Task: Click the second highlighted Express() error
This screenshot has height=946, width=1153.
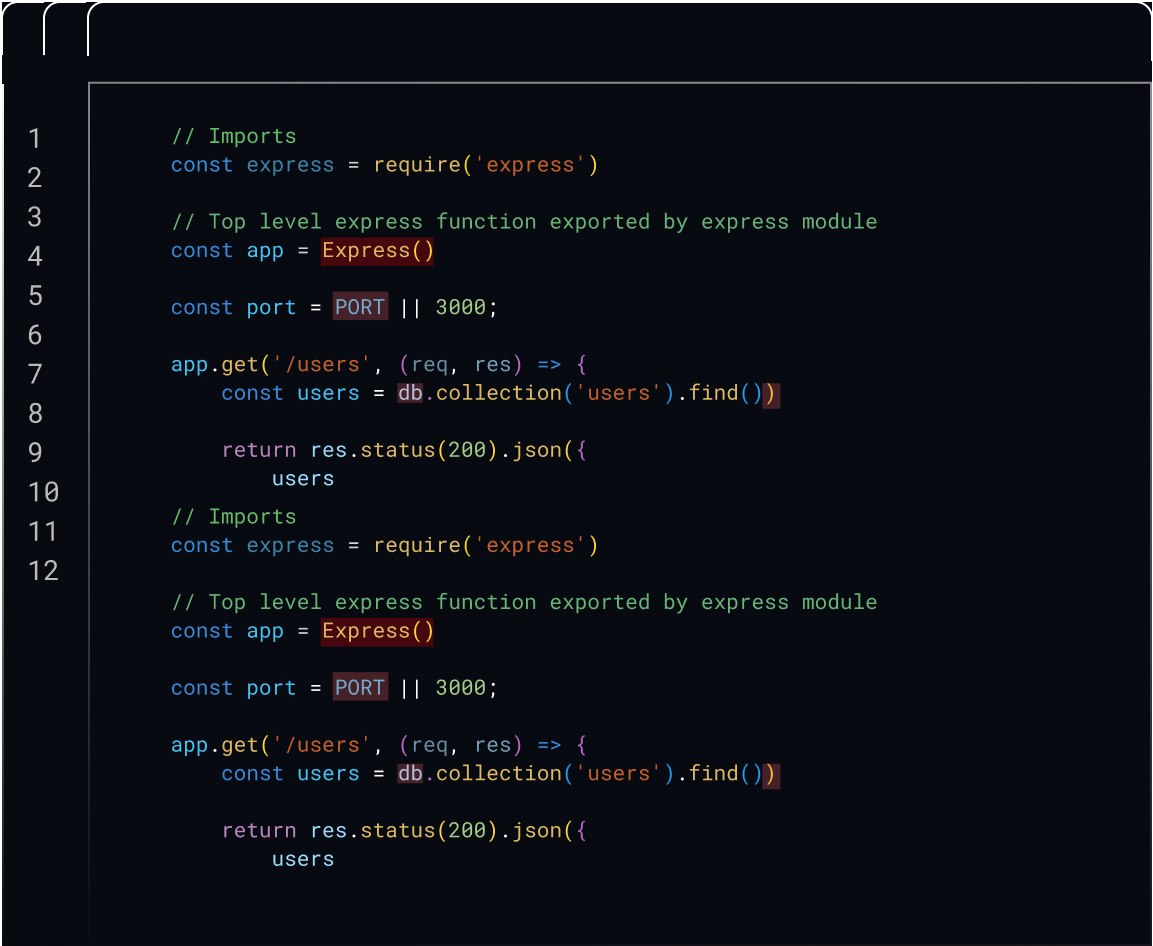Action: click(377, 631)
